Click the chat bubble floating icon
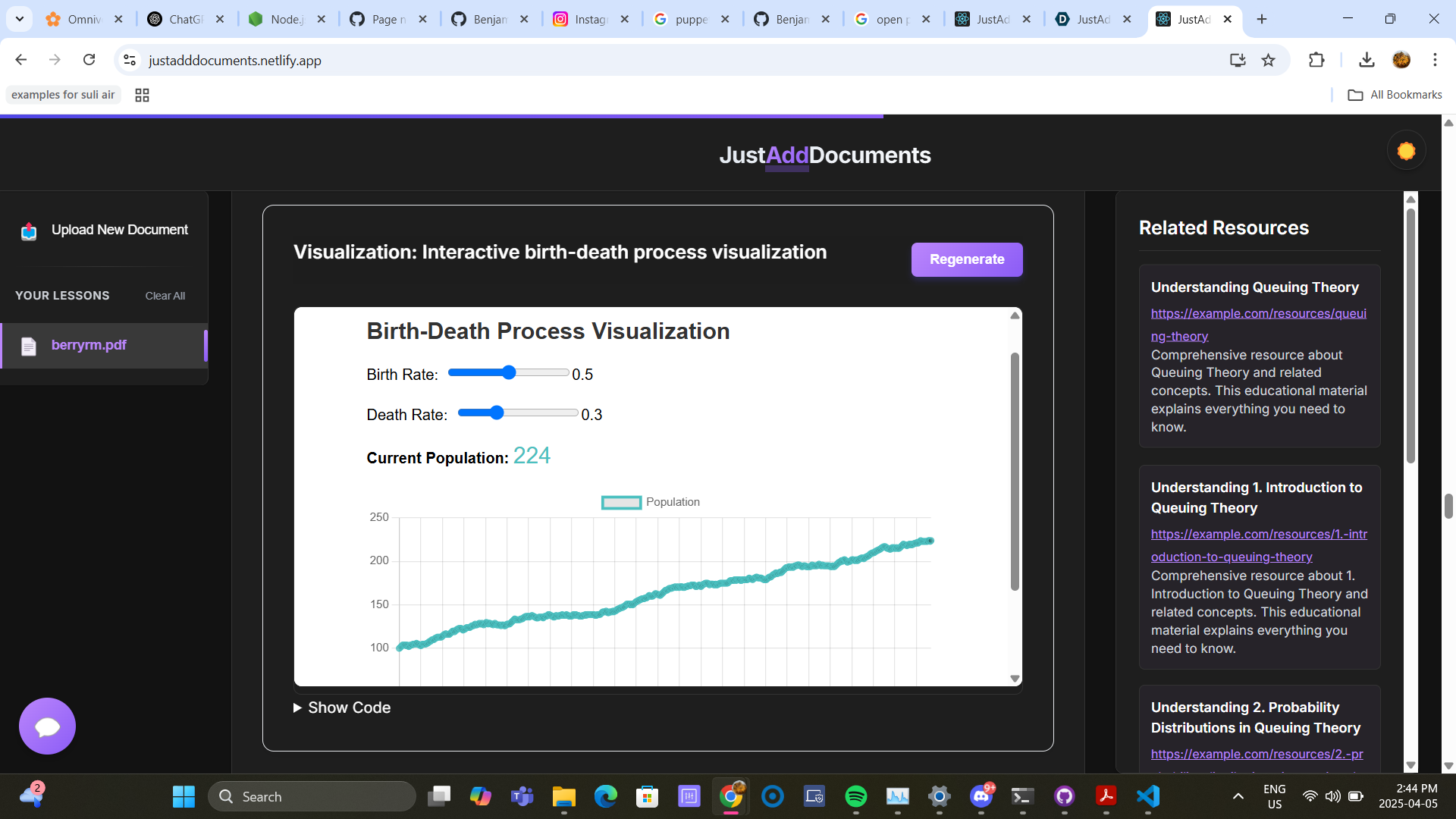The height and width of the screenshot is (819, 1456). [47, 726]
